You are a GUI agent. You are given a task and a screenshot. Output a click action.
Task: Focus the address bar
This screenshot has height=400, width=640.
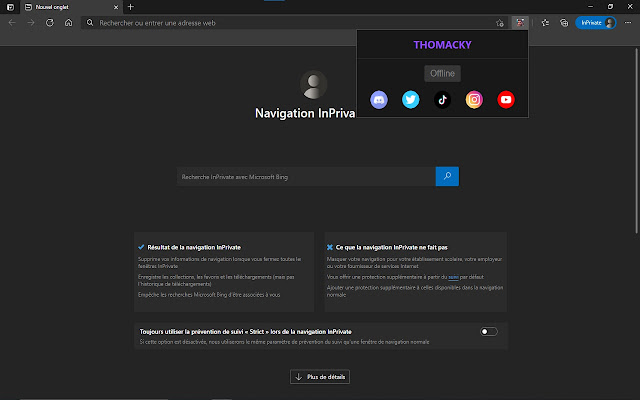(x=294, y=23)
